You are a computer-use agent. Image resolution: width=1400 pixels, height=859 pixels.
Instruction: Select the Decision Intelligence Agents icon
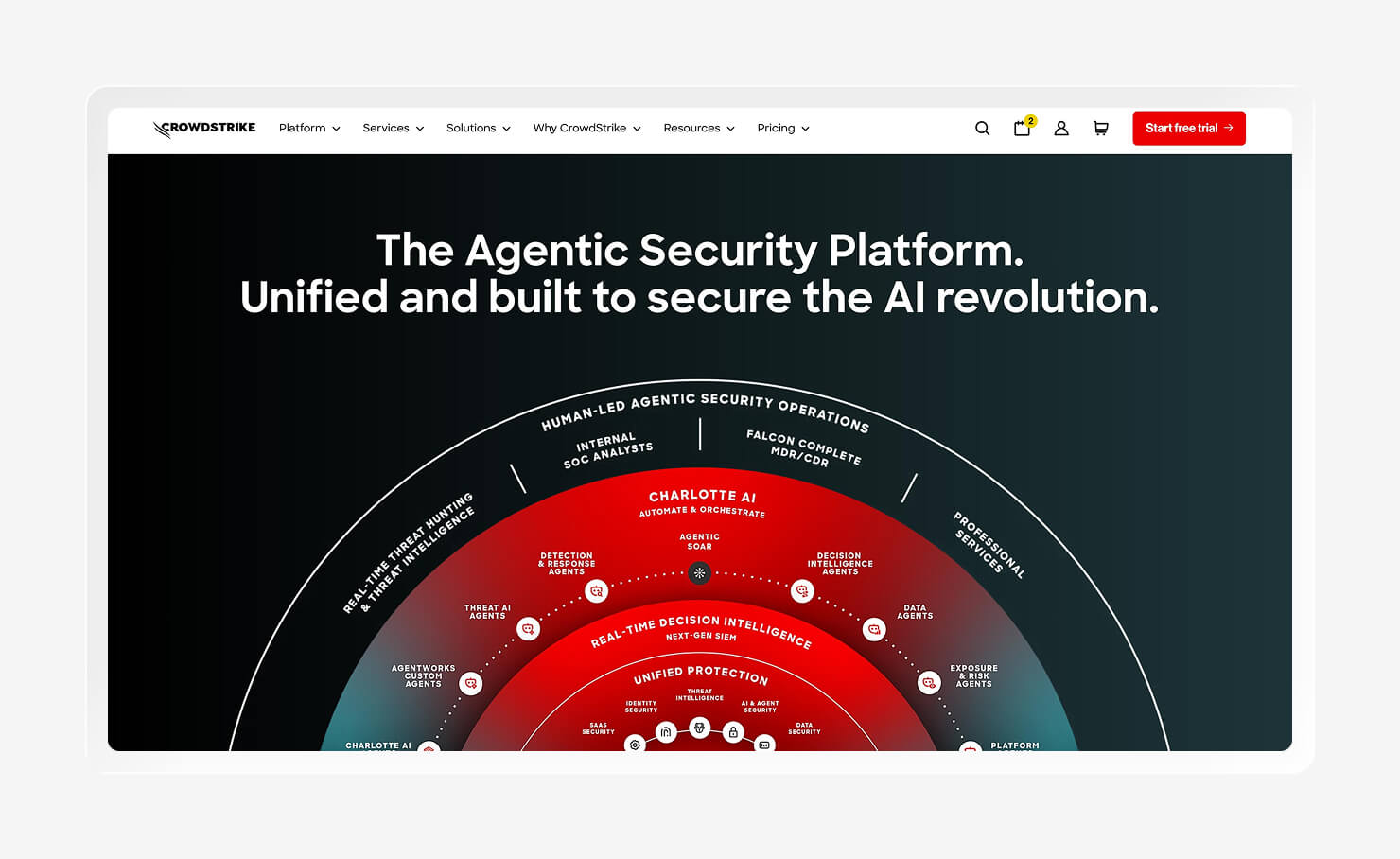pyautogui.click(x=802, y=591)
